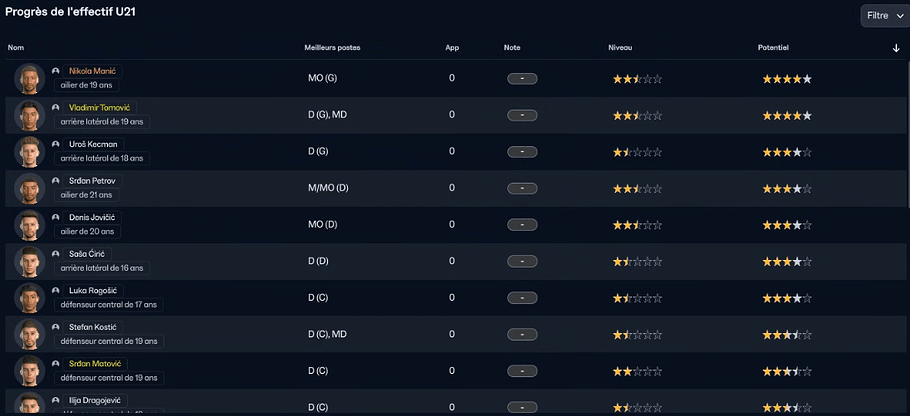This screenshot has width=910, height=416.
Task: Click Ilija Dragojević's face thumbnail
Action: coord(30,404)
